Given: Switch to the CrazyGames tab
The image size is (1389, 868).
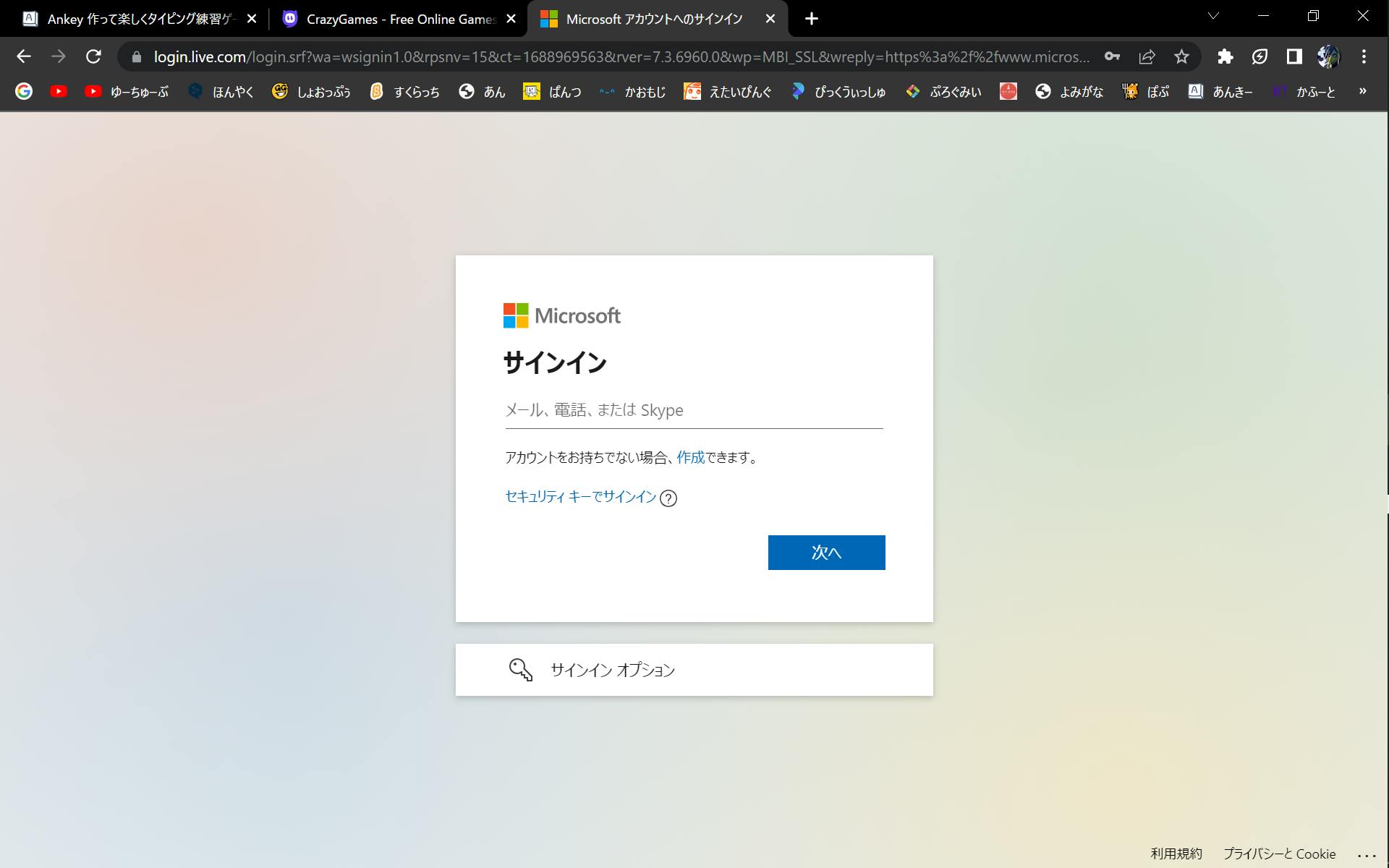Looking at the screenshot, I should point(400,20).
